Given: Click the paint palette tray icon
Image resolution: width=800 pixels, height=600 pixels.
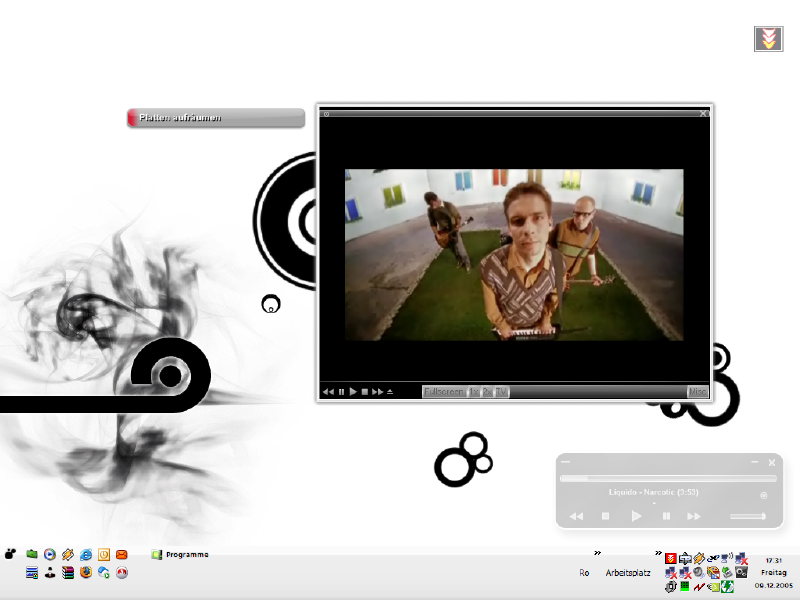Looking at the screenshot, I should (x=713, y=572).
